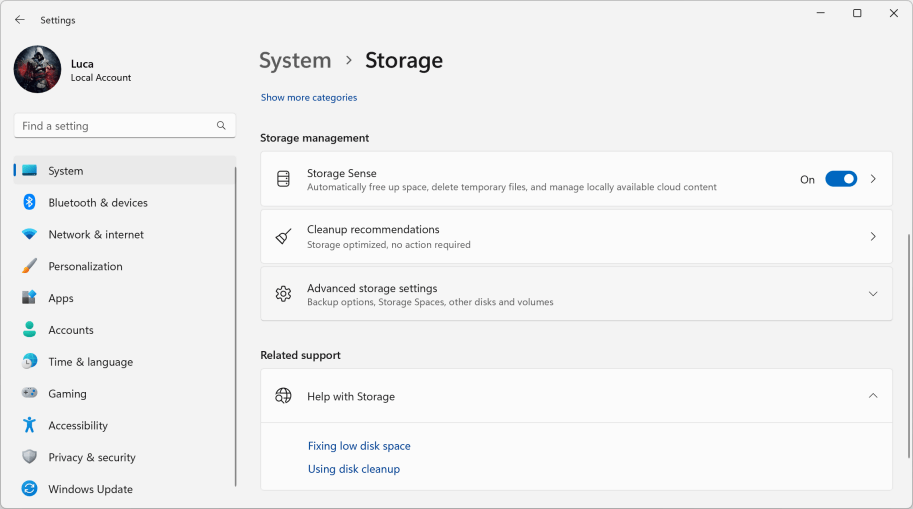
Task: Open Fixing low disk space link
Action: [359, 446]
